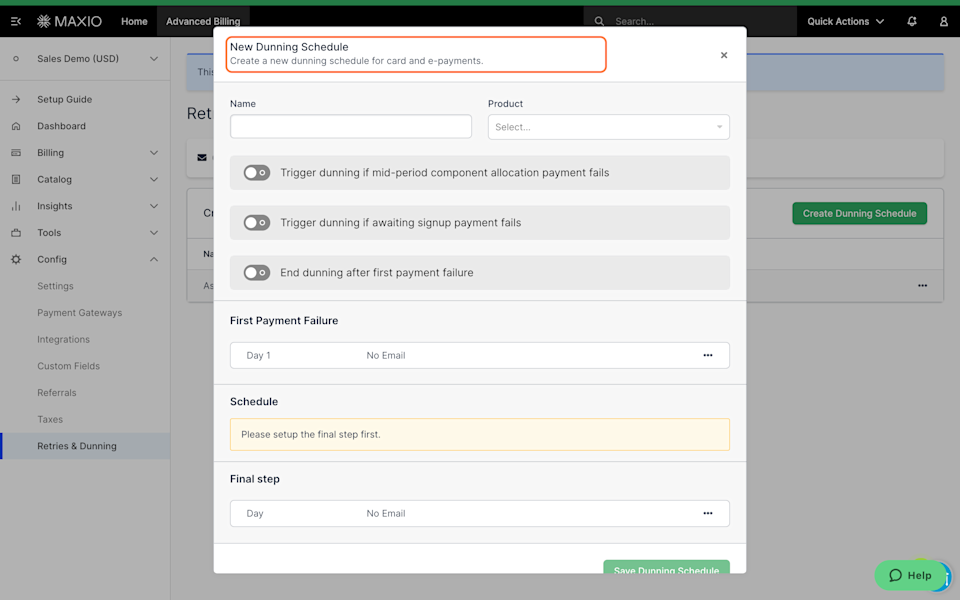The image size is (960, 600).
Task: Click the Create Dunning Schedule button
Action: (859, 213)
